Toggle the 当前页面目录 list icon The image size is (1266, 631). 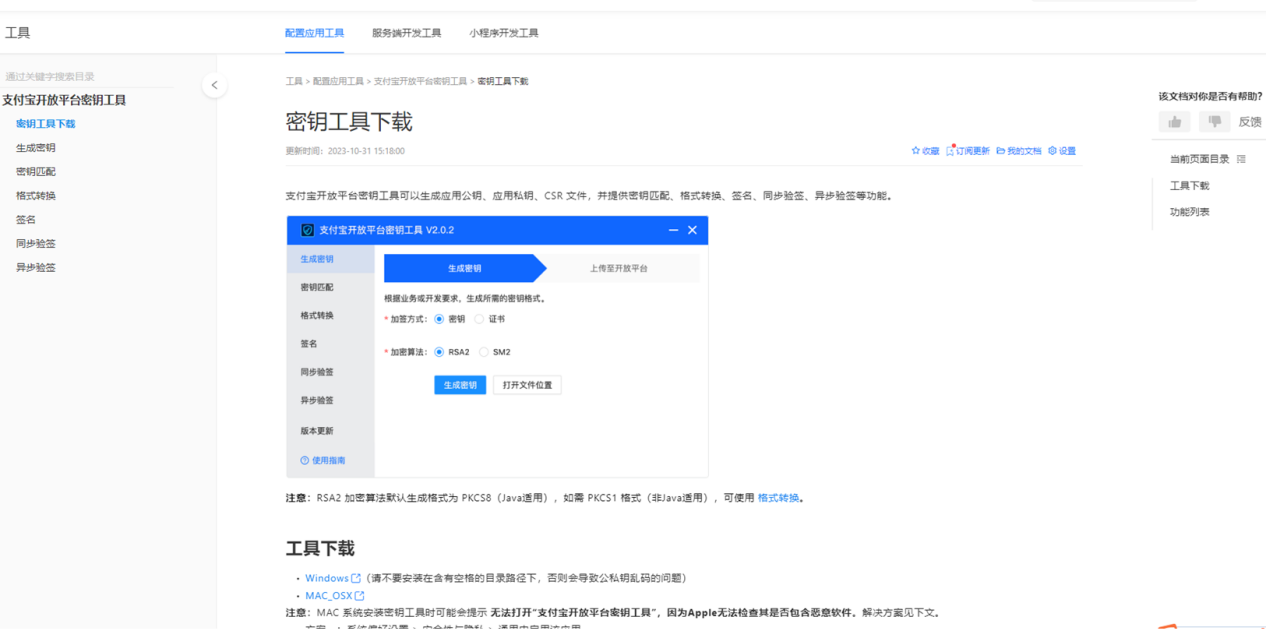click(x=1241, y=159)
